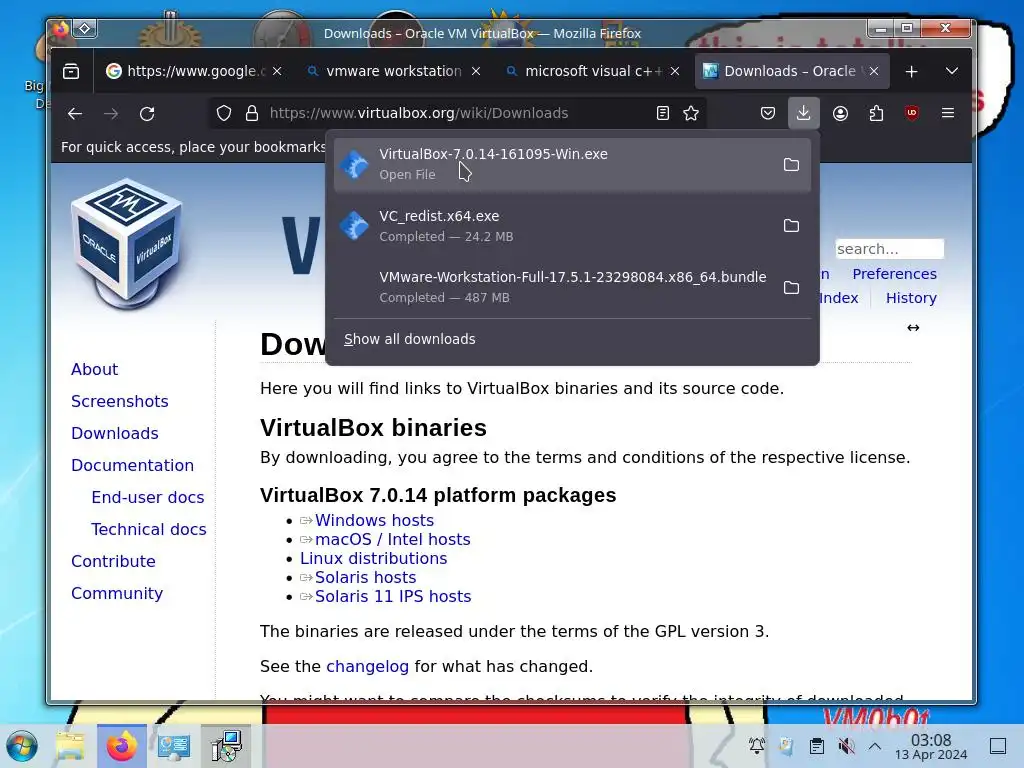Image resolution: width=1024 pixels, height=768 pixels.
Task: Open the Community sidebar link
Action: (x=117, y=594)
